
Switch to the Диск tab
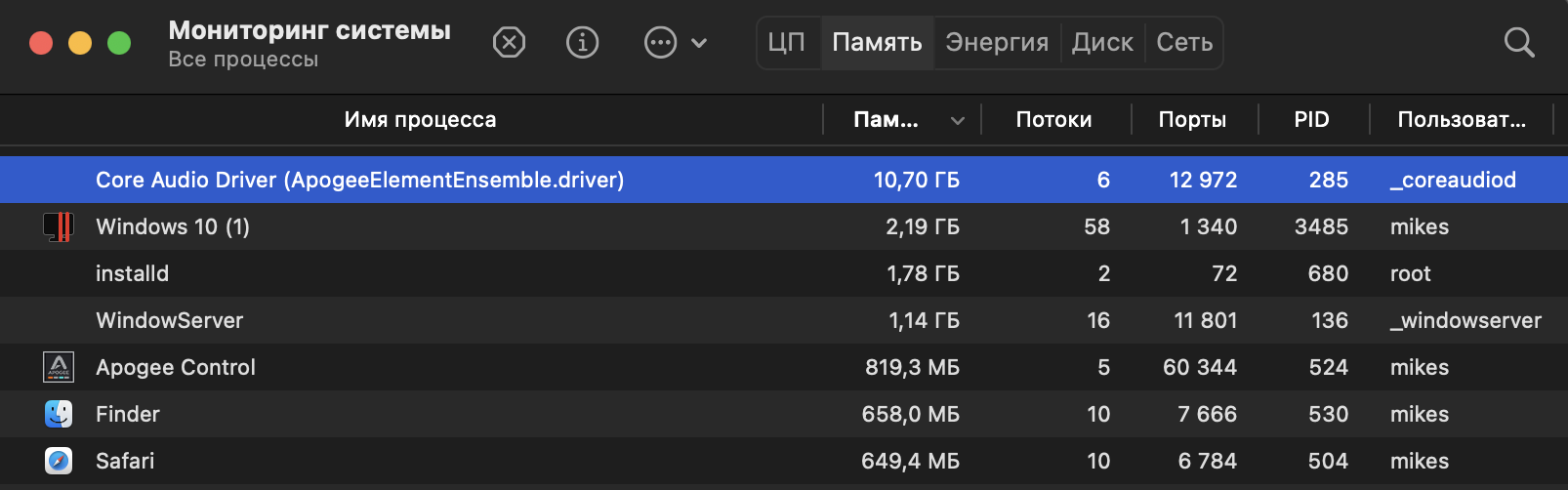[x=1102, y=43]
